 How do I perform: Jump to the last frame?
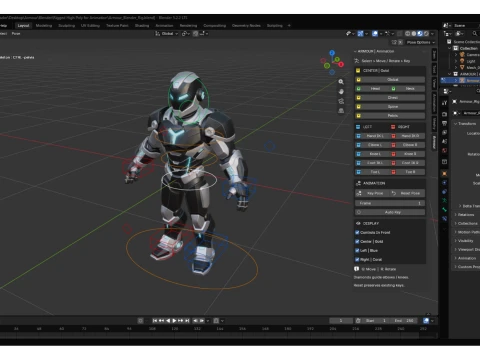[x=187, y=321]
